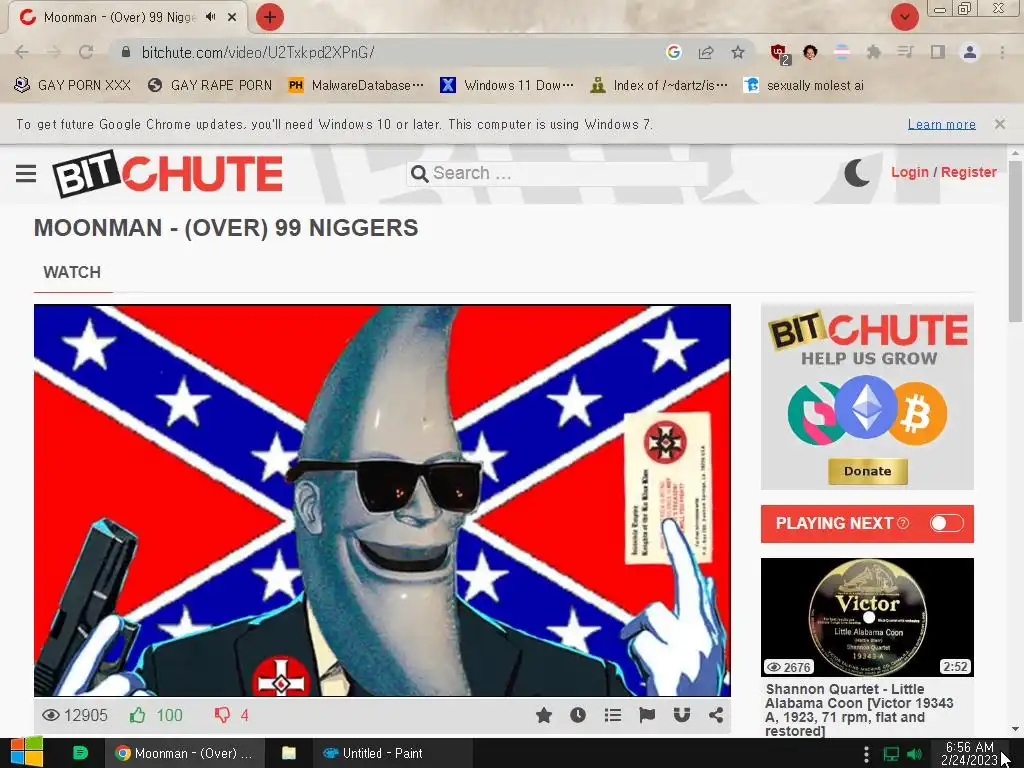Follow the Learn more link
Viewport: 1024px width, 768px height.
(942, 124)
